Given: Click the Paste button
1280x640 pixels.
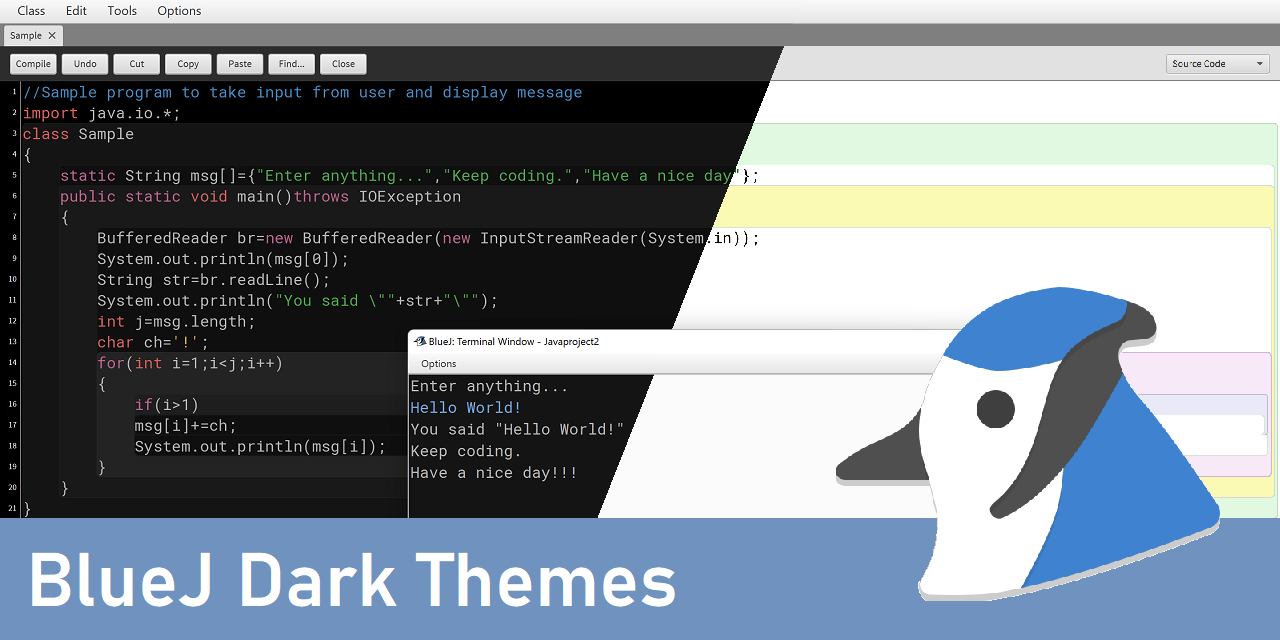Looking at the screenshot, I should point(240,64).
